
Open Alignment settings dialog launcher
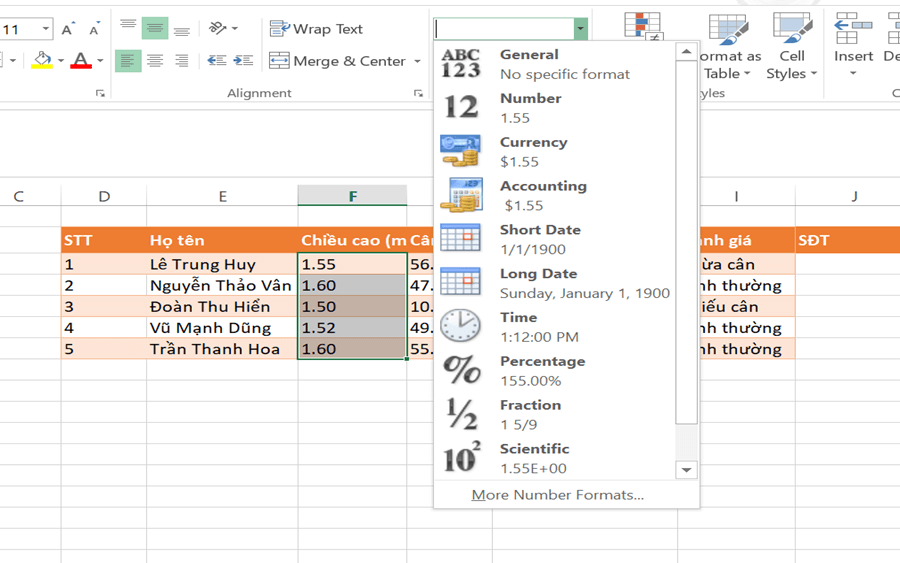(x=418, y=93)
